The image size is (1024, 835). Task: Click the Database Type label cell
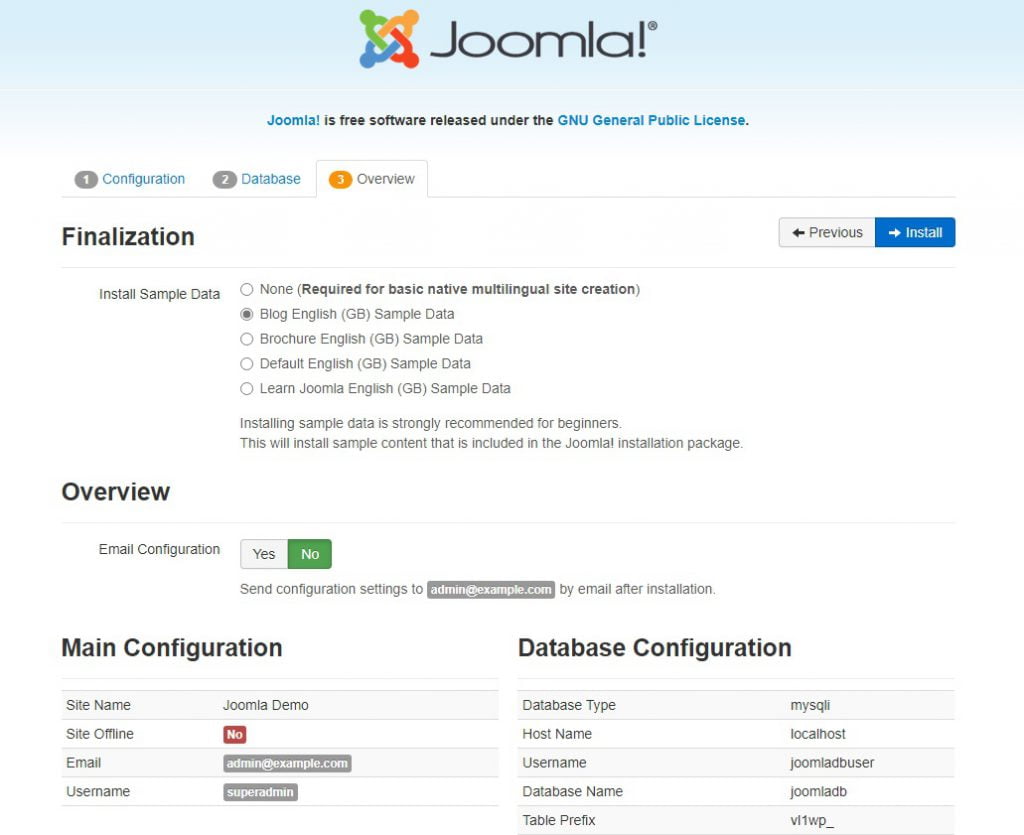point(569,705)
